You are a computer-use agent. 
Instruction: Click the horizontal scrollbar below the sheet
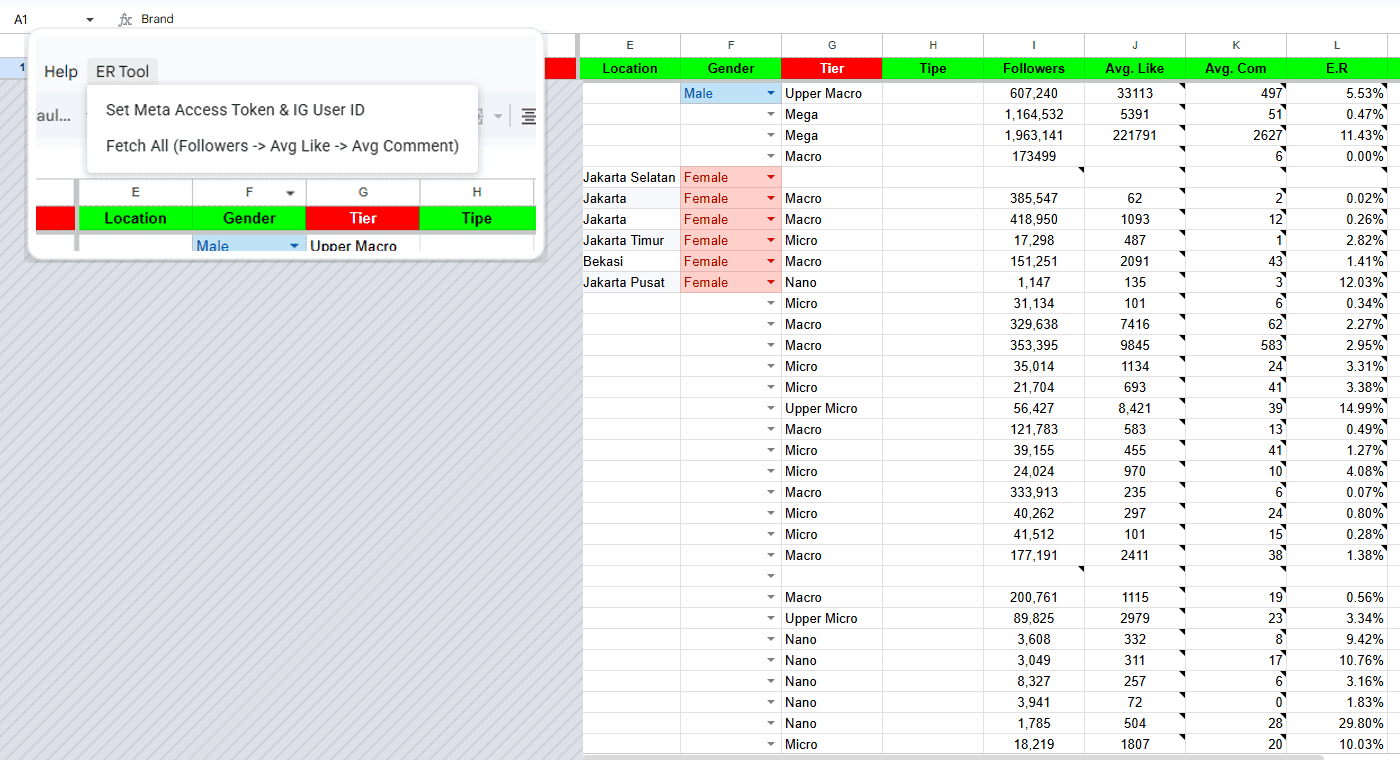[x=952, y=757]
